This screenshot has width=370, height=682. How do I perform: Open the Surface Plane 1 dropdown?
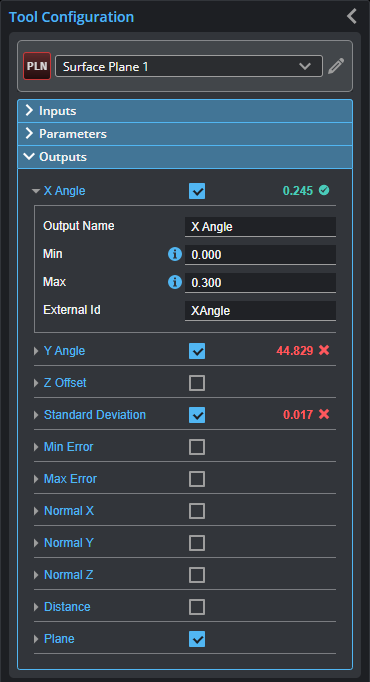click(189, 66)
